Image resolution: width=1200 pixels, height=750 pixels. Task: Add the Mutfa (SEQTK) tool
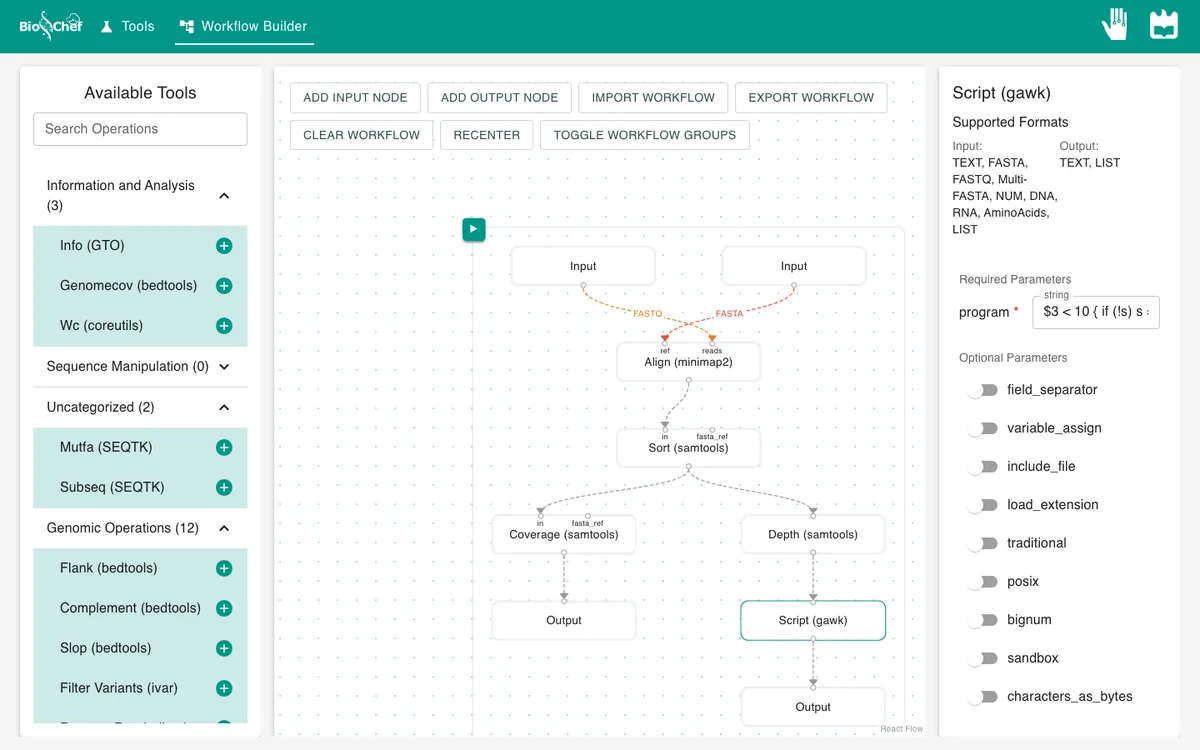[x=224, y=448]
